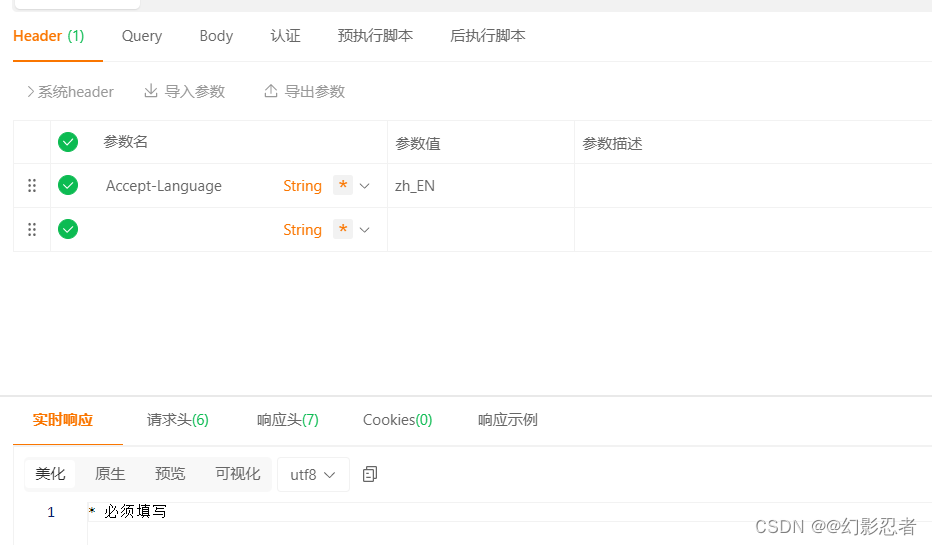Image resolution: width=932 pixels, height=545 pixels.
Task: Select the 原生 raw view button
Action: 111,474
